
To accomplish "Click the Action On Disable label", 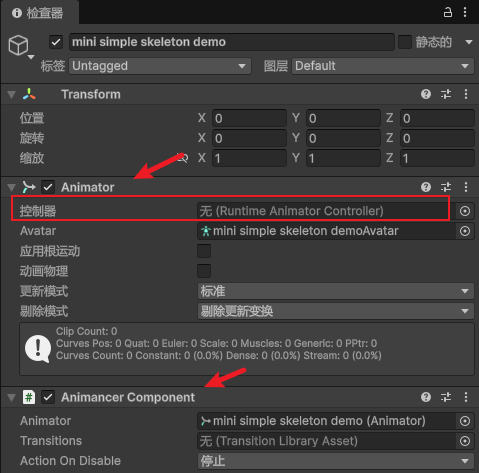I will point(70,461).
